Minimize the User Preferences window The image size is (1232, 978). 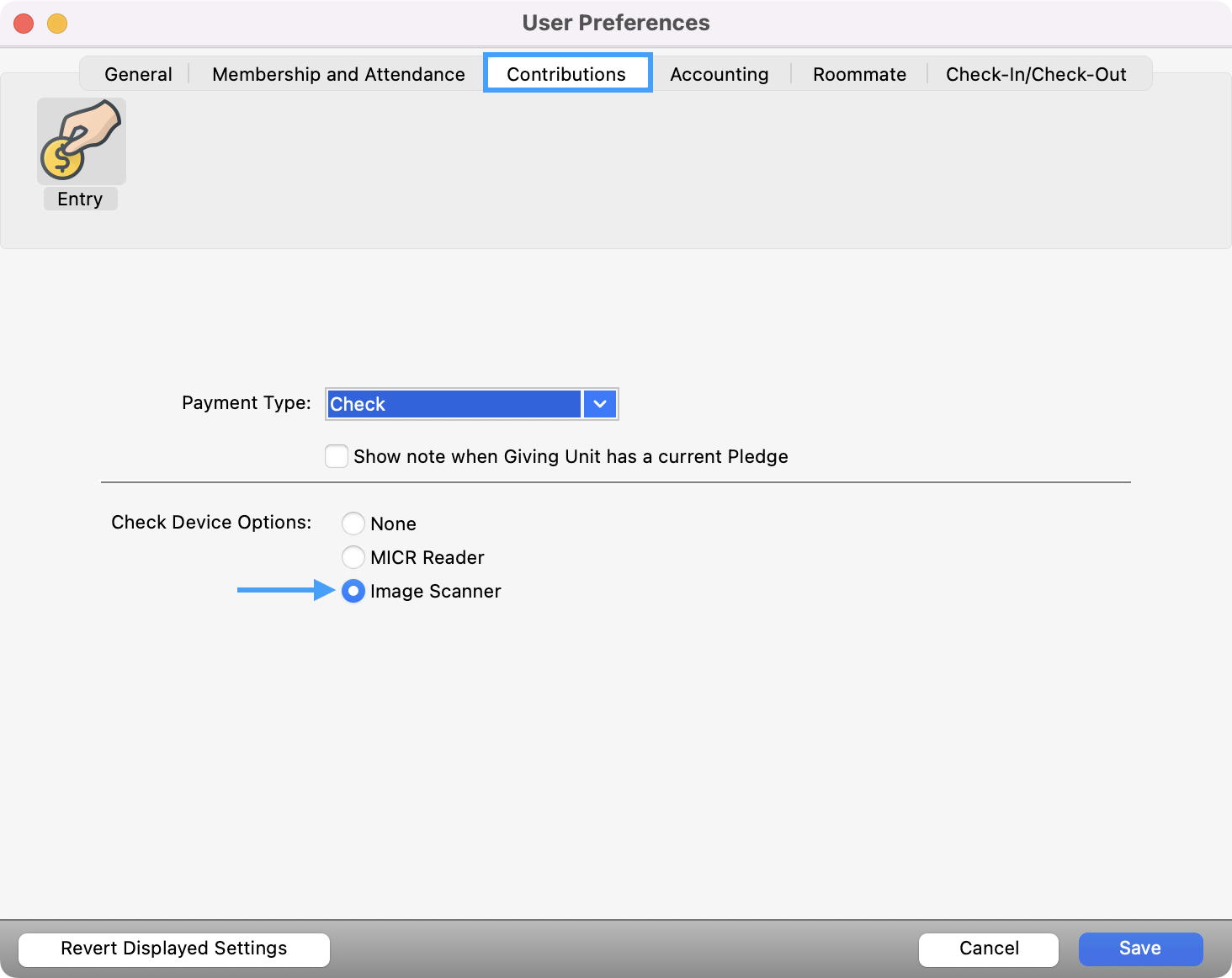(56, 23)
